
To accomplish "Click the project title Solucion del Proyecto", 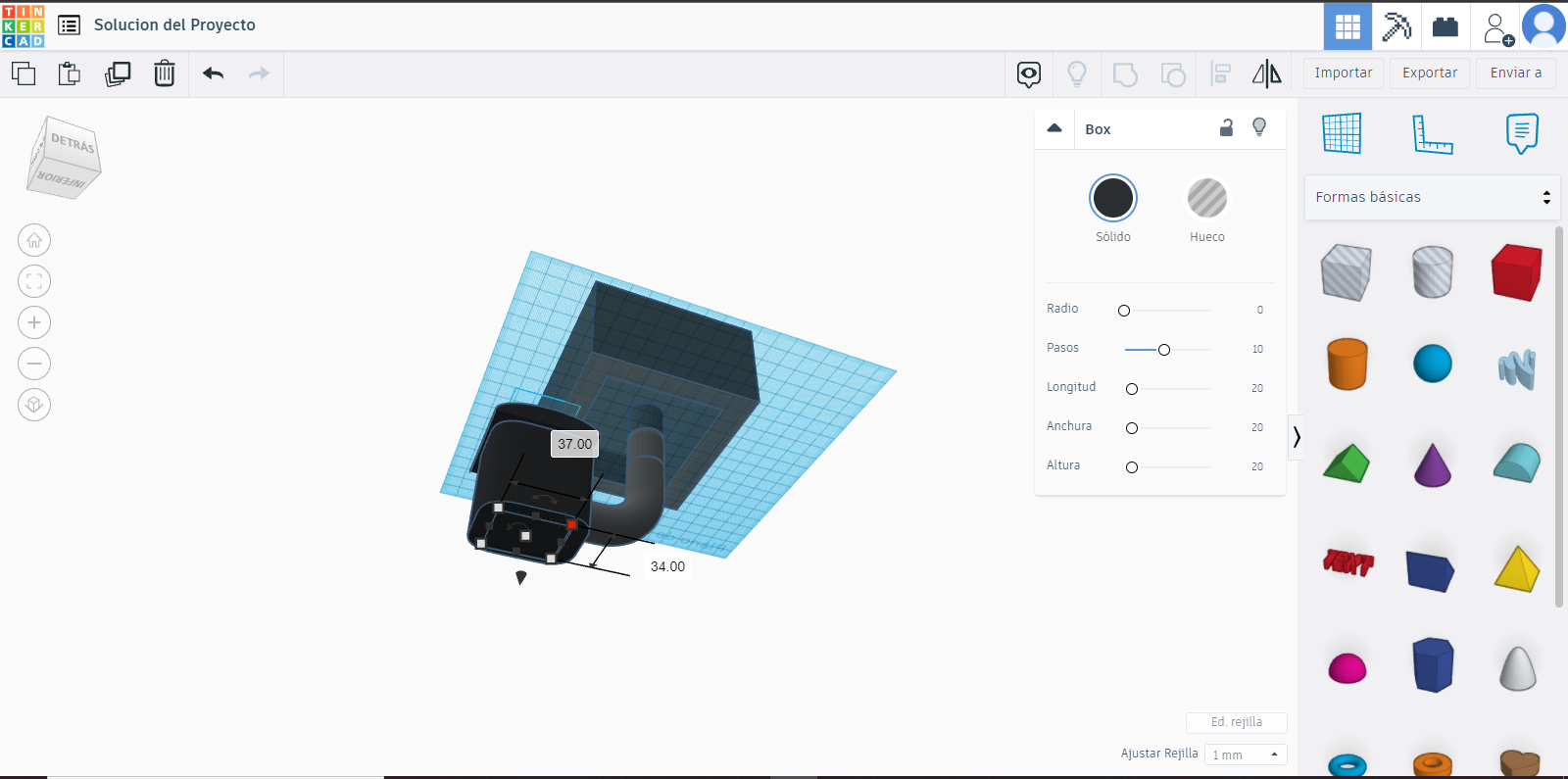I will (x=174, y=25).
